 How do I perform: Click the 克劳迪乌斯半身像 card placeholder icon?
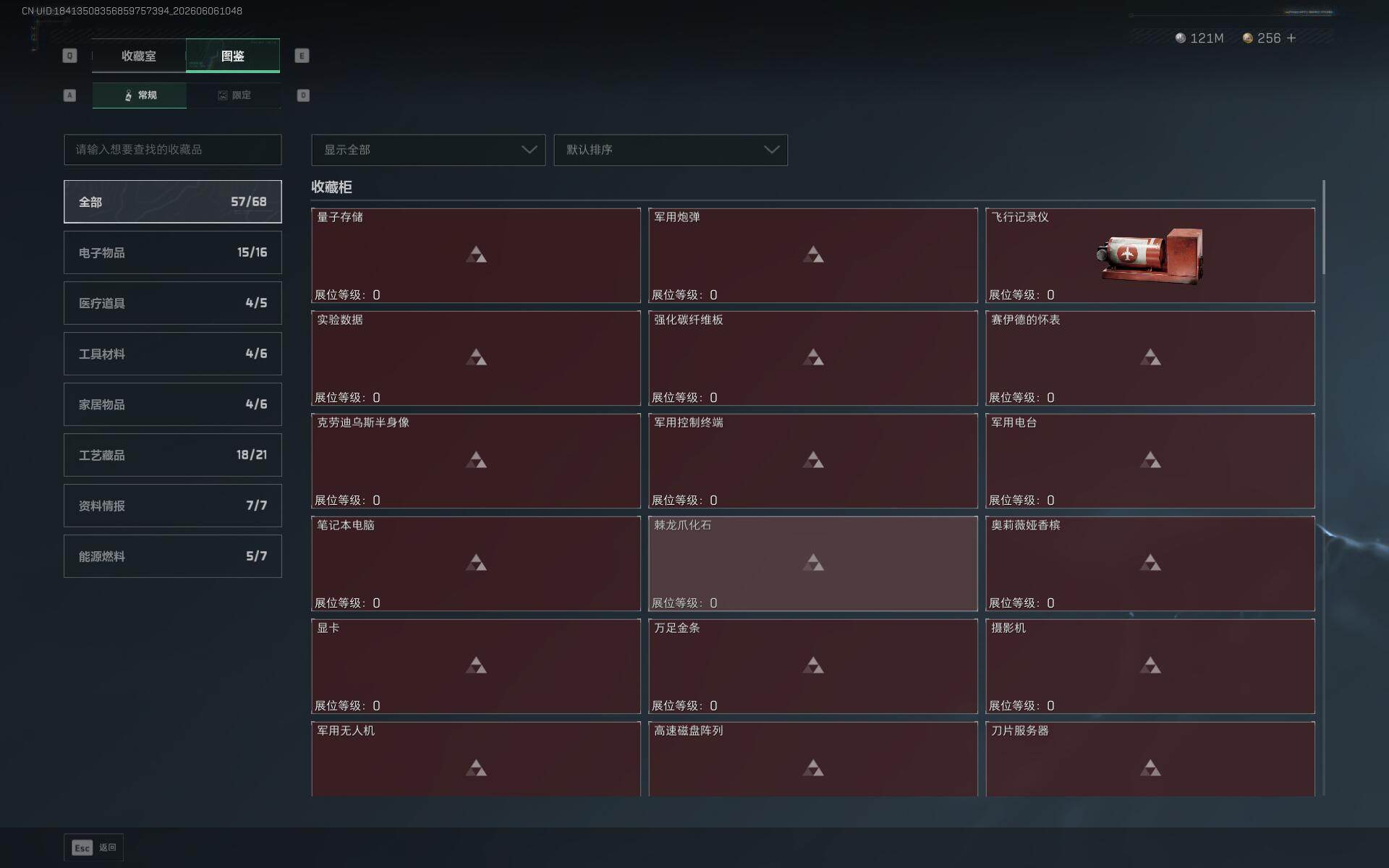[476, 459]
